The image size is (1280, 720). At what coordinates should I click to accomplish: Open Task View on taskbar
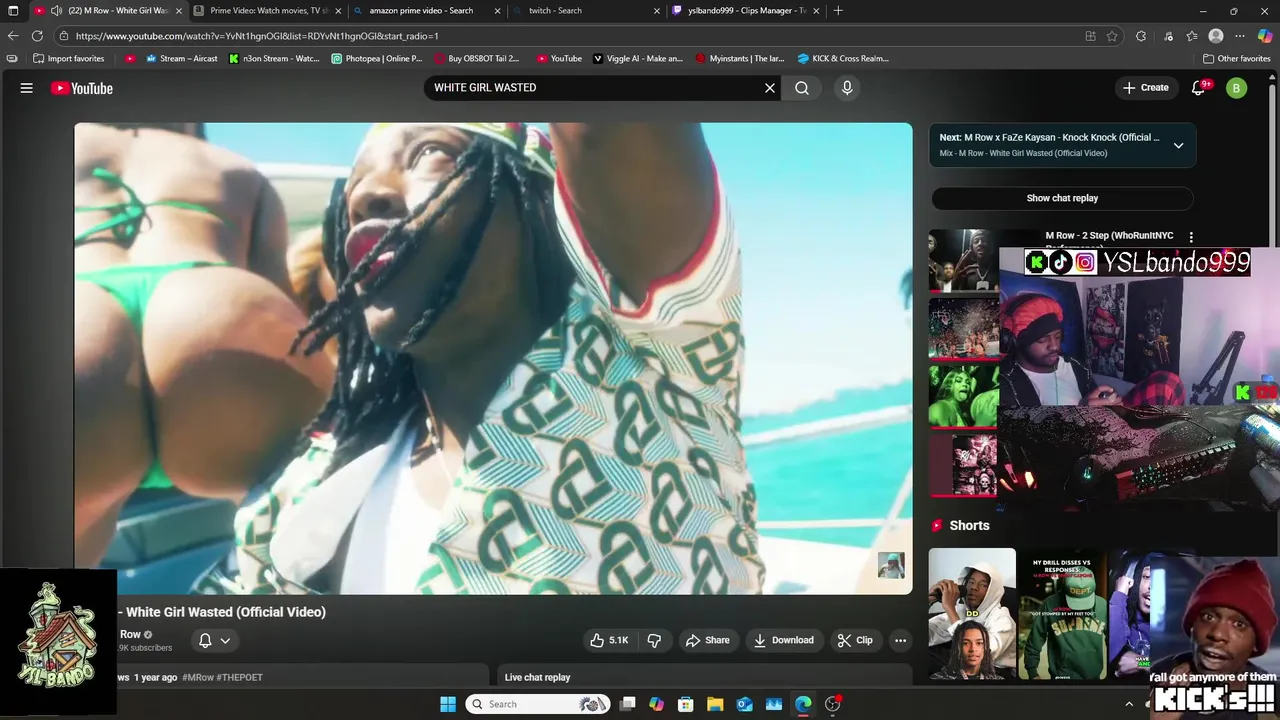point(627,704)
